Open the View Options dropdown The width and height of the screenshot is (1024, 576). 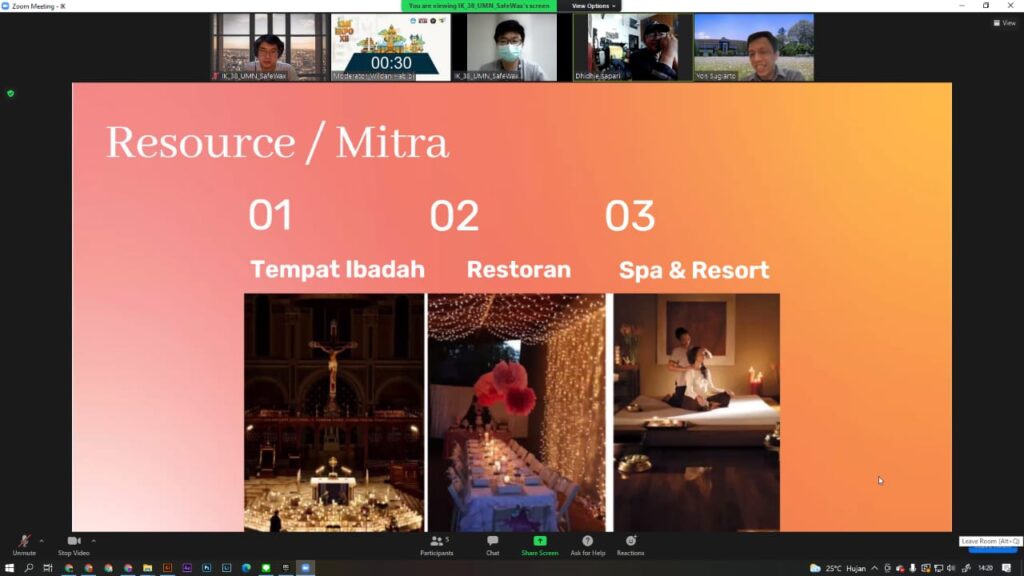click(592, 6)
